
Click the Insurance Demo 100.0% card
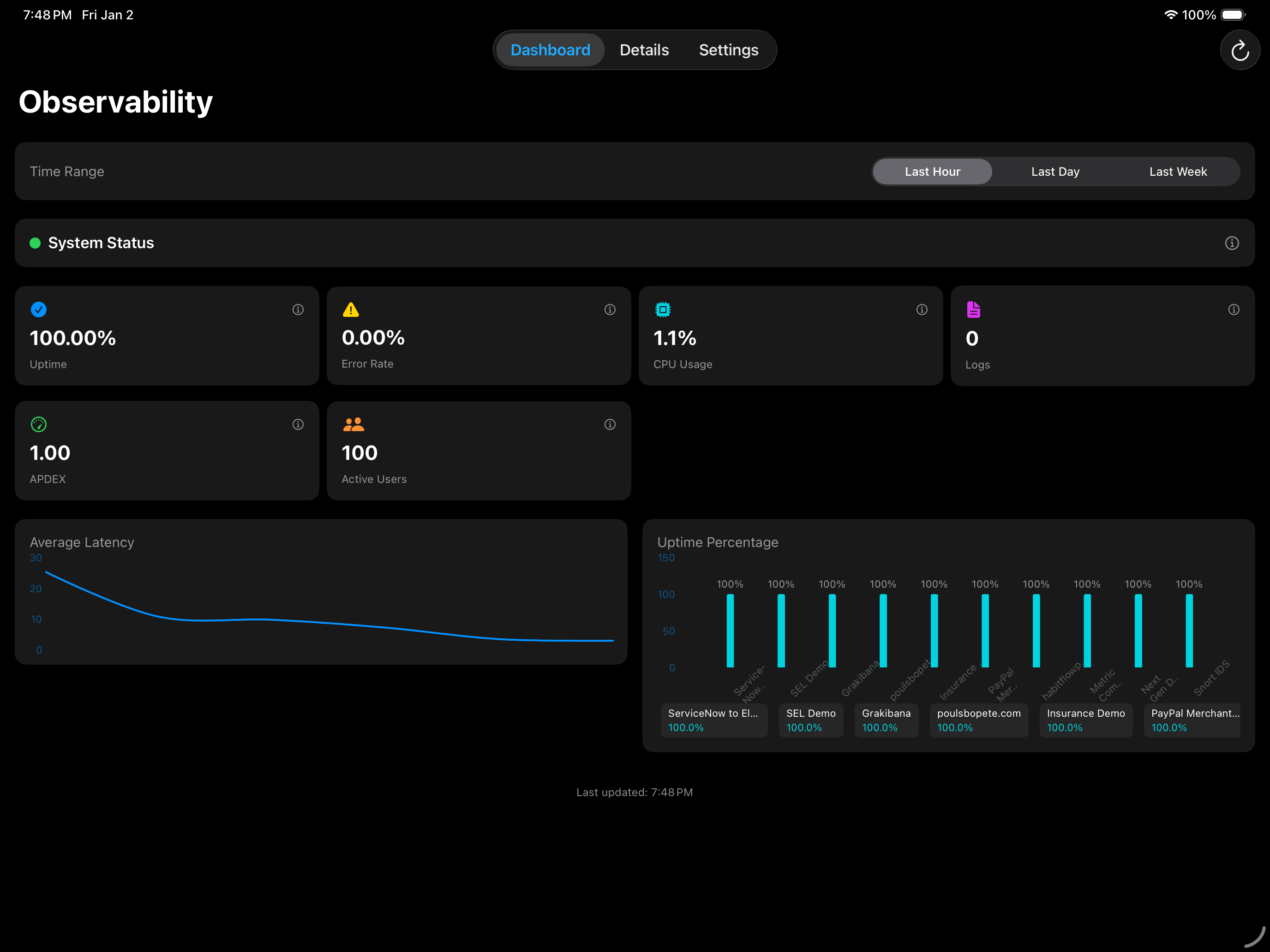[x=1086, y=720]
